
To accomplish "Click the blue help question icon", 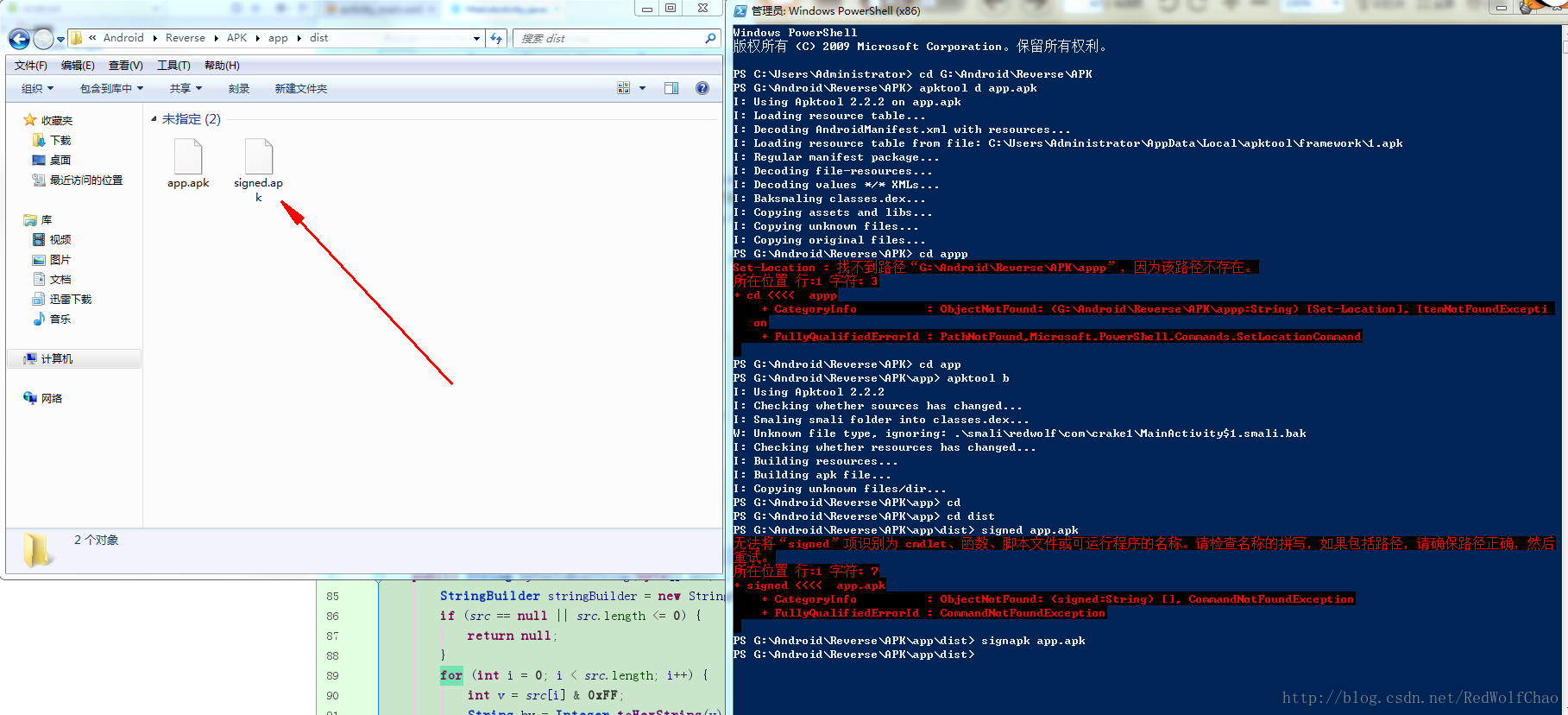I will (x=702, y=88).
